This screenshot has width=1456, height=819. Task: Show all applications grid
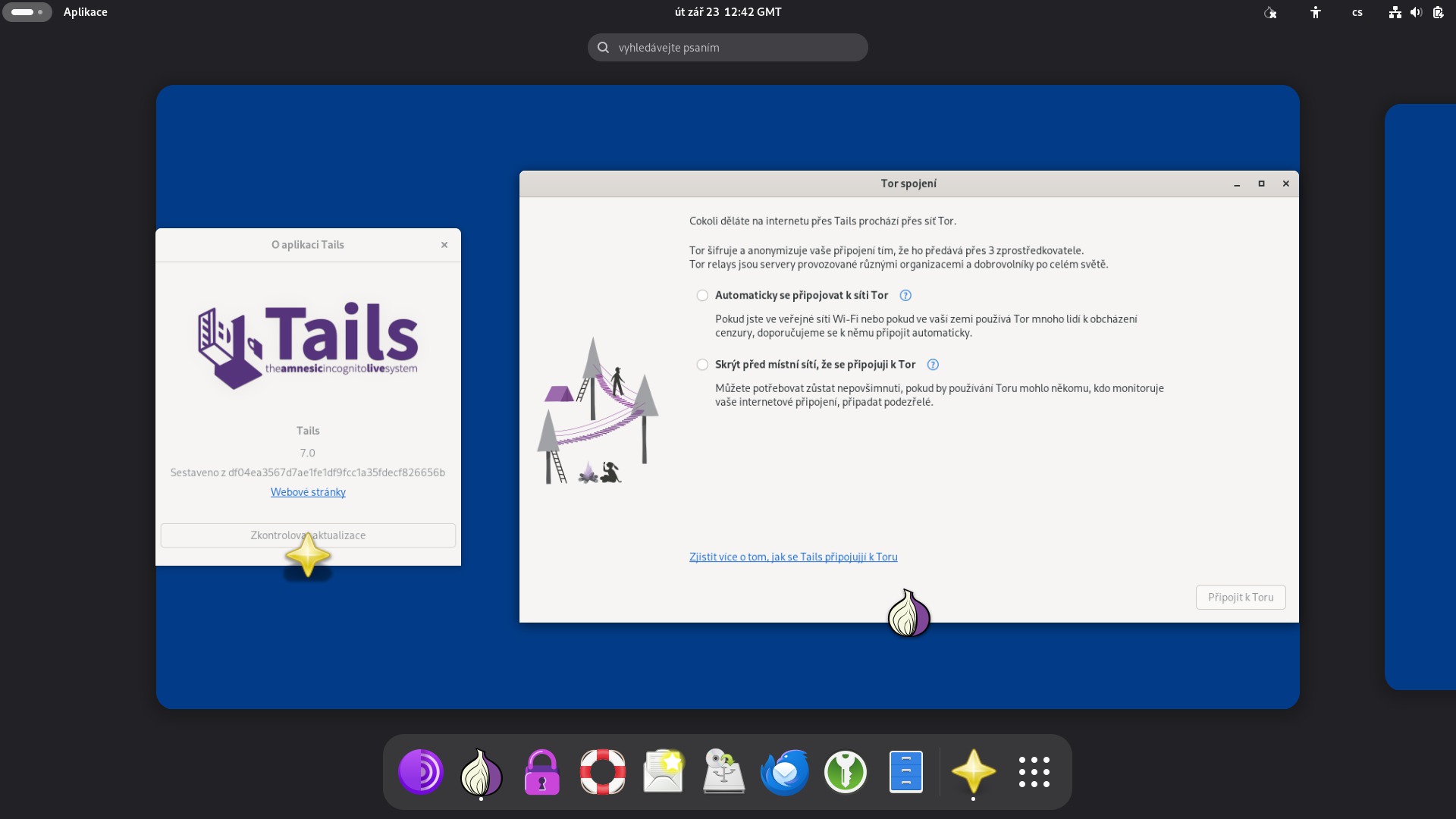(x=1034, y=772)
